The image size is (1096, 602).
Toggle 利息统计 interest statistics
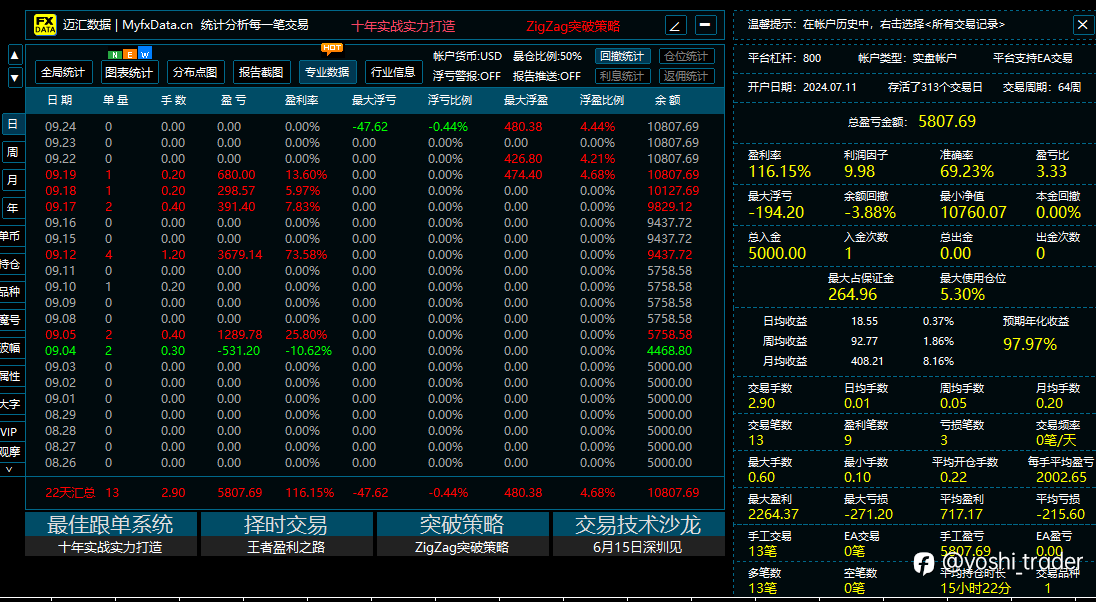coord(623,76)
